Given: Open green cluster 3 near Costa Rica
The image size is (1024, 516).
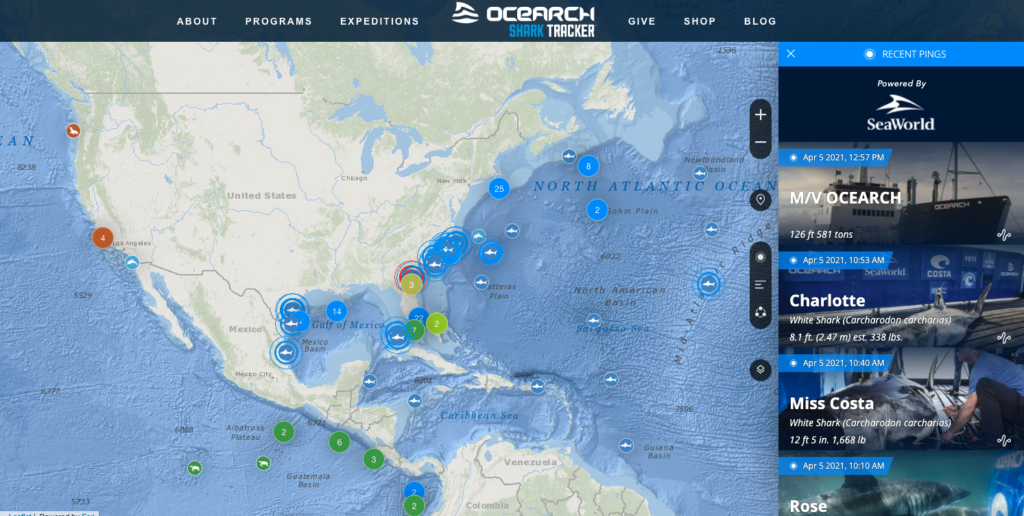Looking at the screenshot, I should tap(373, 459).
